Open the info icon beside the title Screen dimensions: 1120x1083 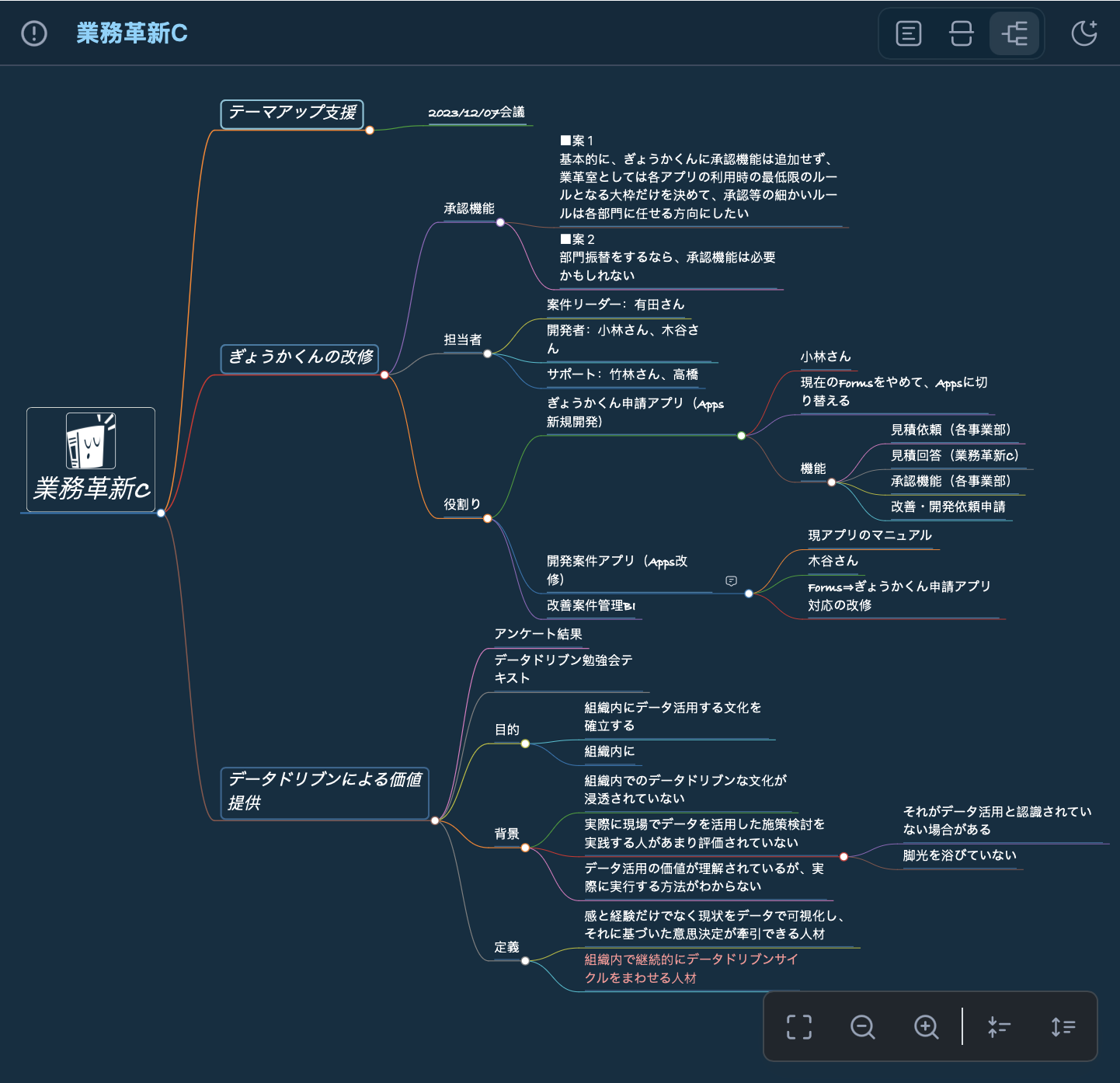[34, 33]
